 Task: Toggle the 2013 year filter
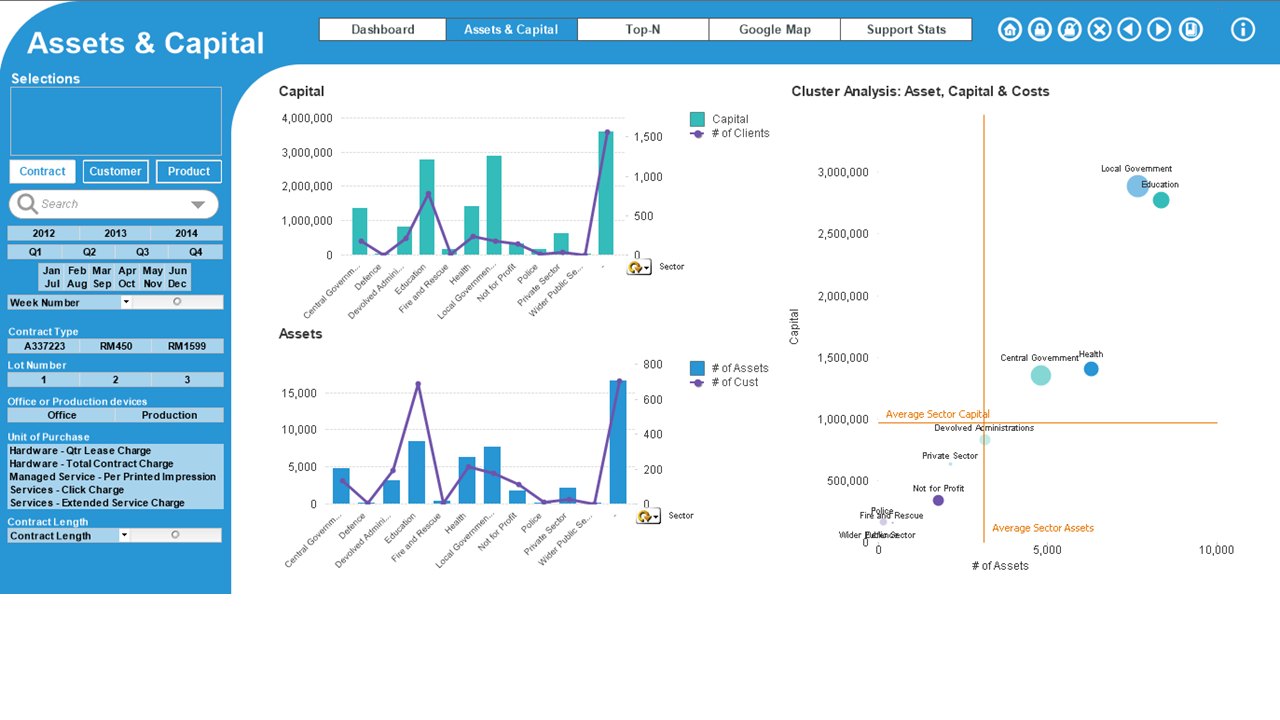[x=115, y=233]
